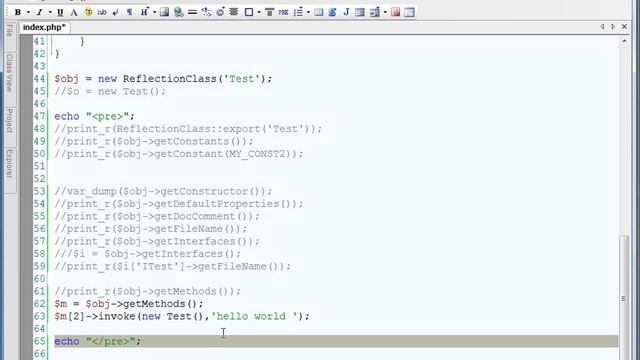The image size is (640, 360).
Task: Click line number 66 in gutter
Action: pyautogui.click(x=40, y=354)
